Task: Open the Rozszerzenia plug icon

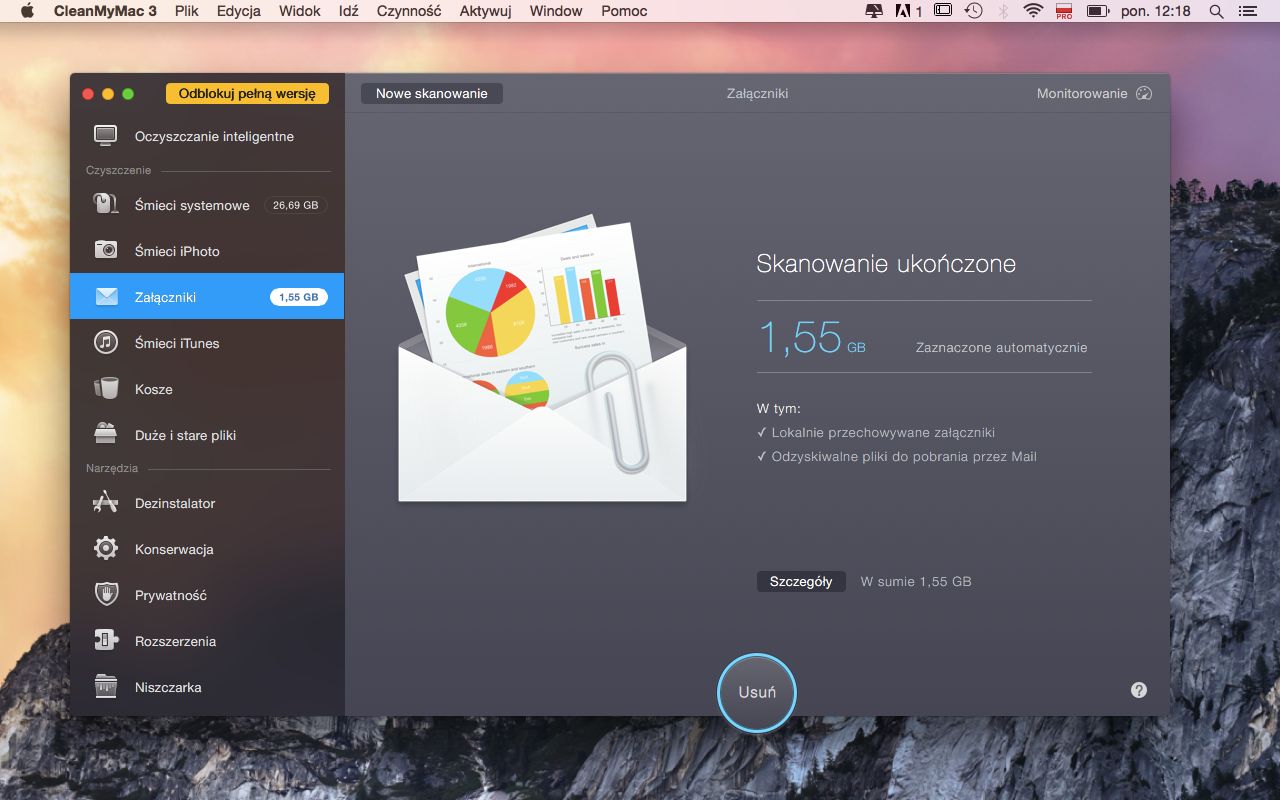Action: (106, 640)
